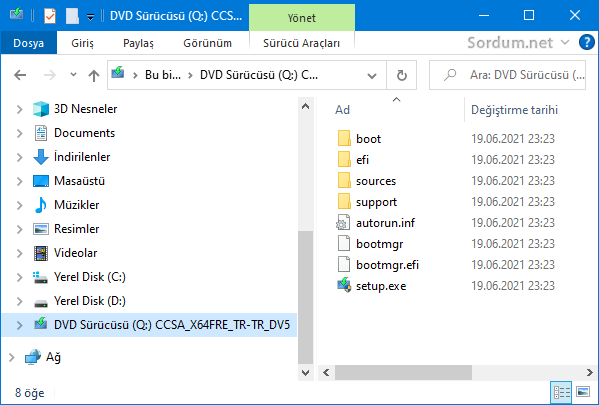This screenshot has width=599, height=405.
Task: Open the recent locations dropdown arrow
Action: click(73, 75)
